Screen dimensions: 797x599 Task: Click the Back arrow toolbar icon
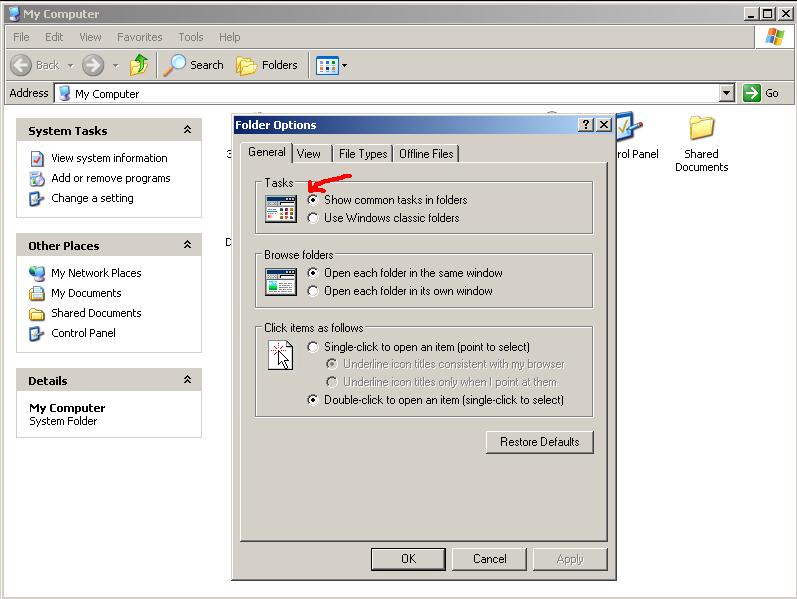(21, 65)
